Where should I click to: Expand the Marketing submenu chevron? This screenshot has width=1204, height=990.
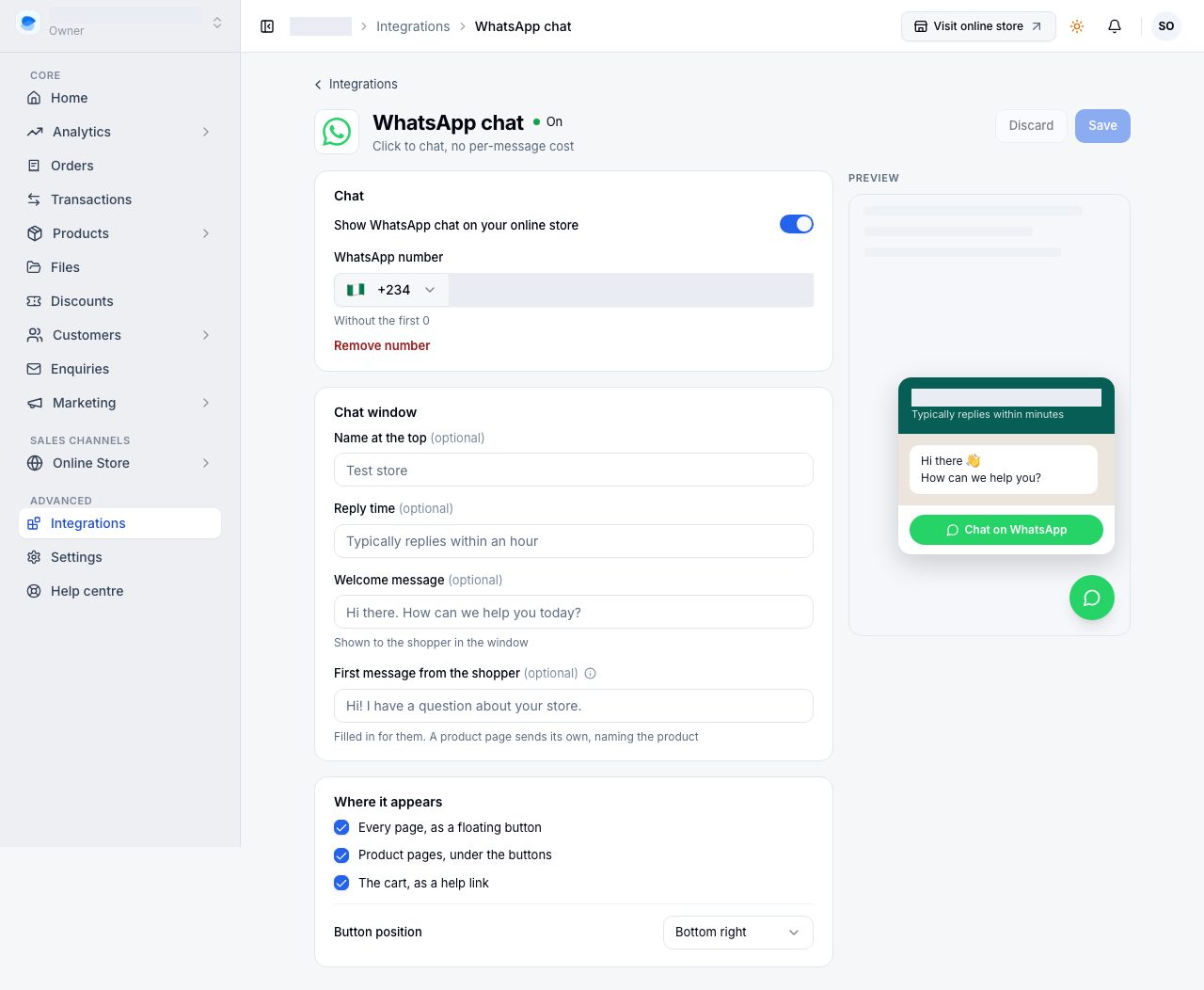pyautogui.click(x=206, y=403)
